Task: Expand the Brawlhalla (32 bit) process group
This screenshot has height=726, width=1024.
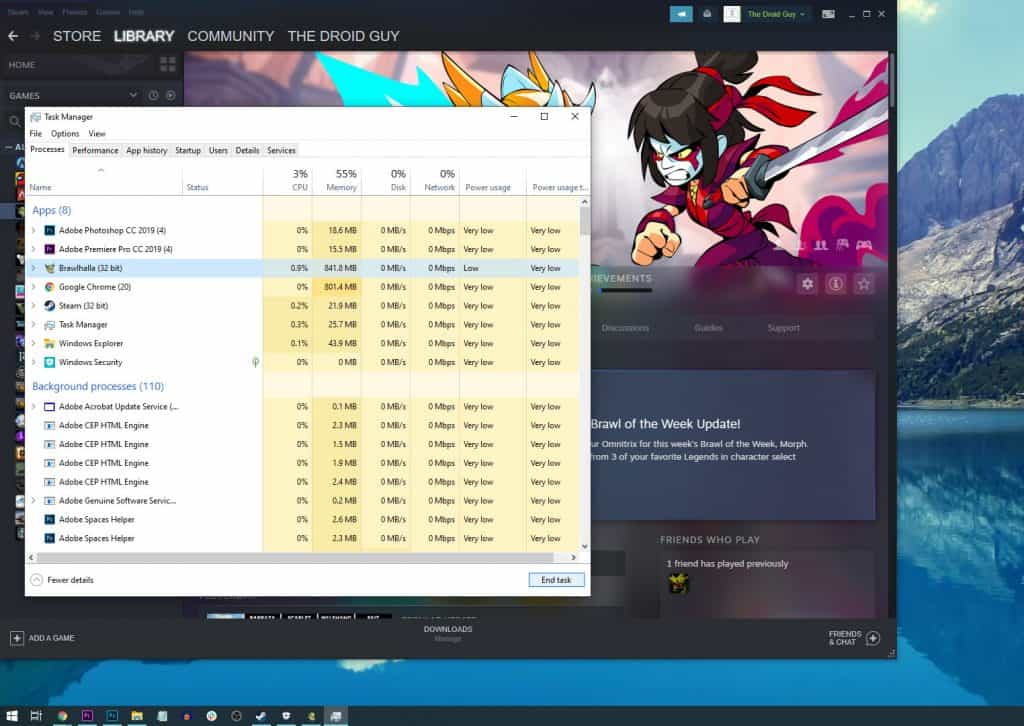Action: point(34,268)
